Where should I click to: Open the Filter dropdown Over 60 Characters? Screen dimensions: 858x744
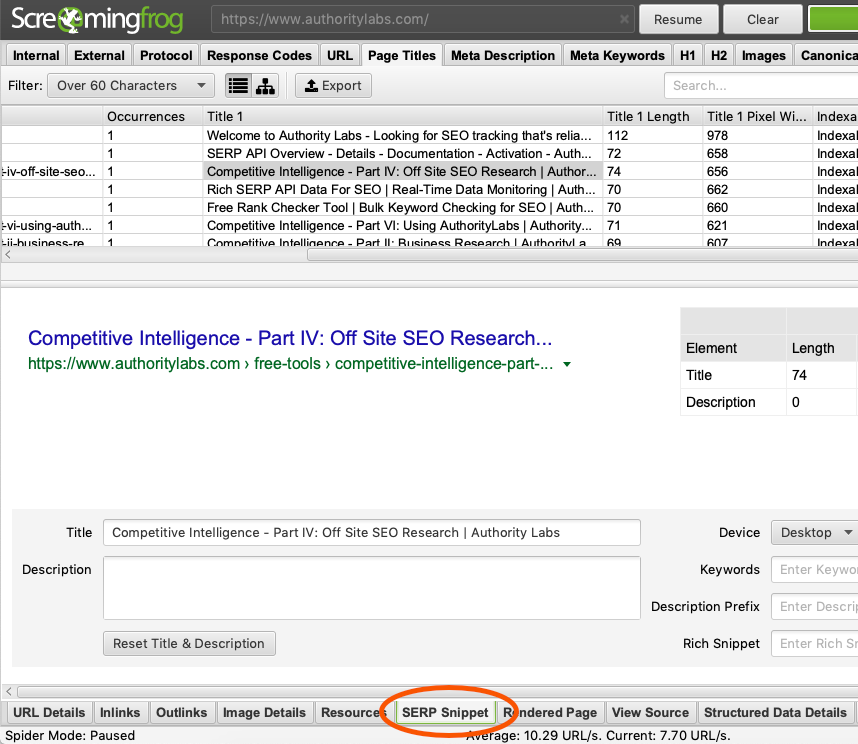[x=131, y=86]
